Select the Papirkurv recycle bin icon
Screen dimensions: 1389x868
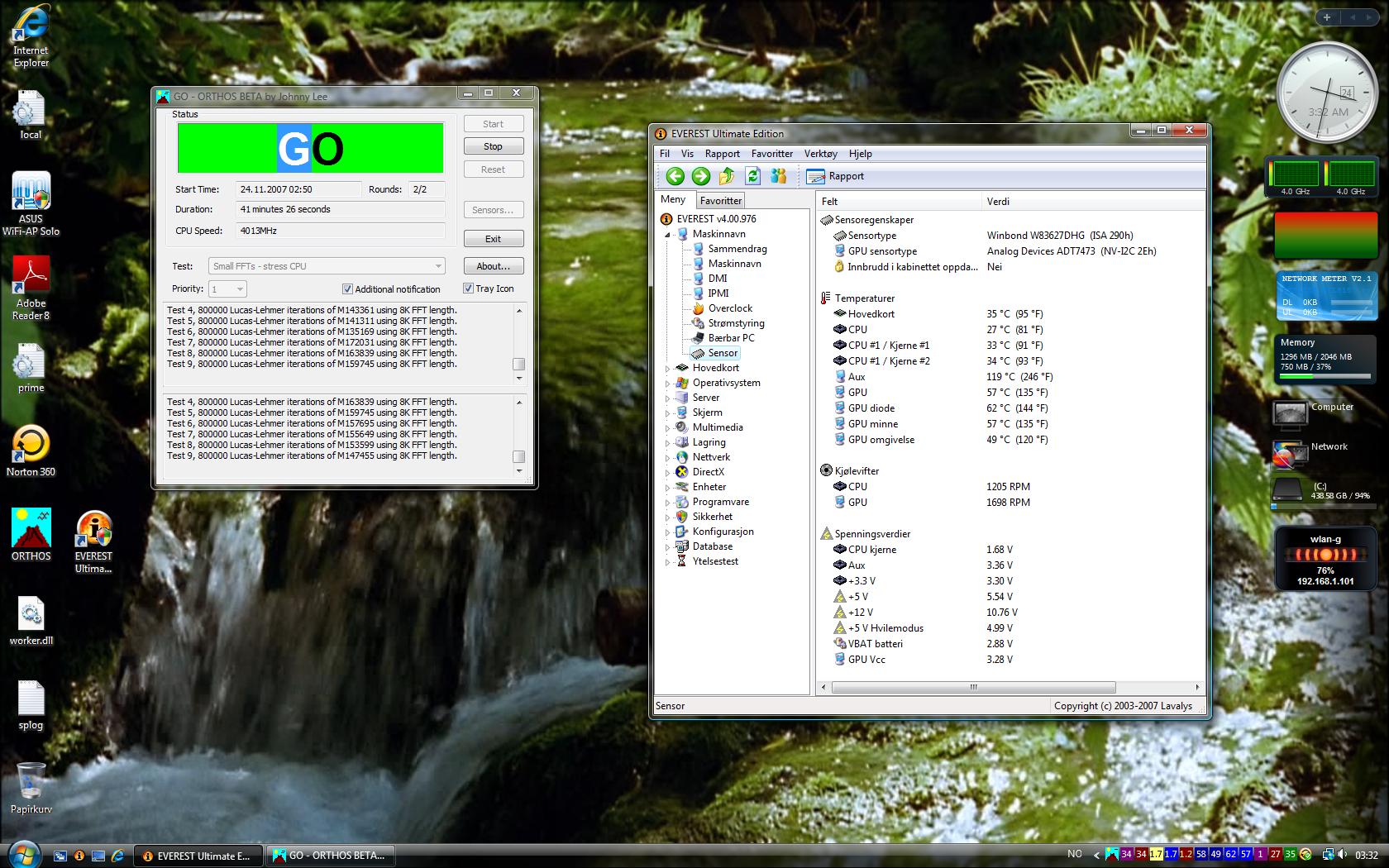coord(31,789)
